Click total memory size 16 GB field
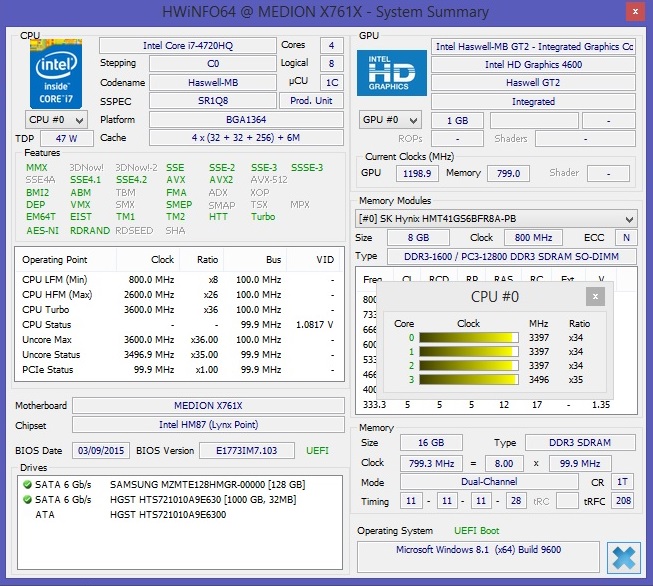 431,442
